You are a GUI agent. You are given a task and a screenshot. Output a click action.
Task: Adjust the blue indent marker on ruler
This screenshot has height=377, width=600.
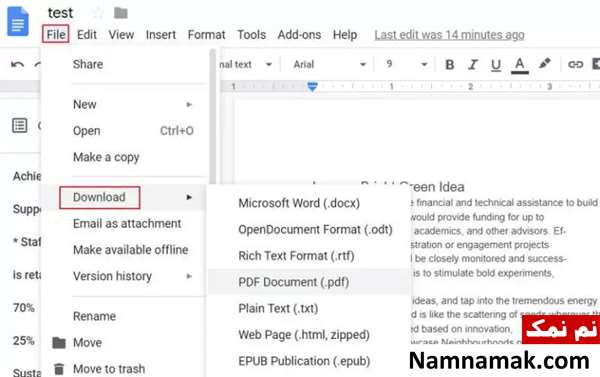coord(312,86)
